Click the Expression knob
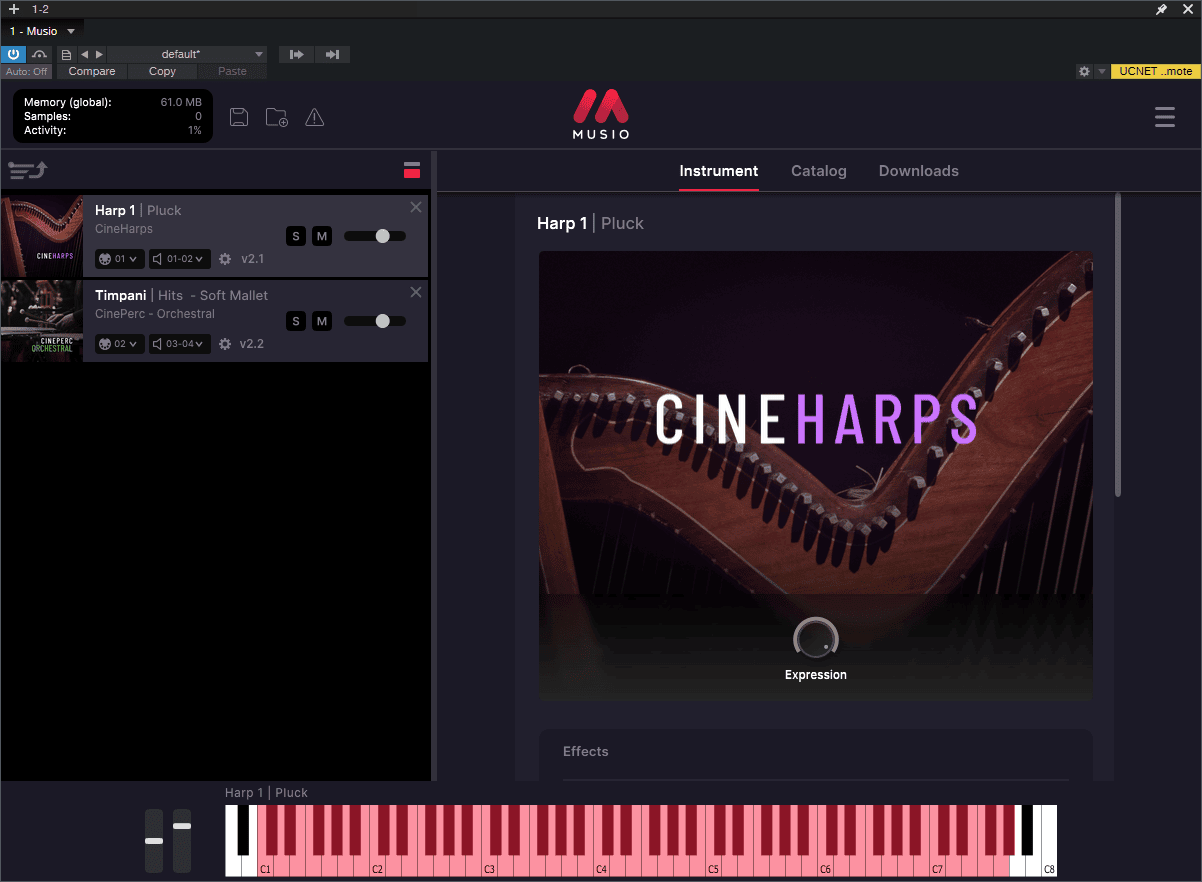Image resolution: width=1202 pixels, height=882 pixels. coord(816,640)
